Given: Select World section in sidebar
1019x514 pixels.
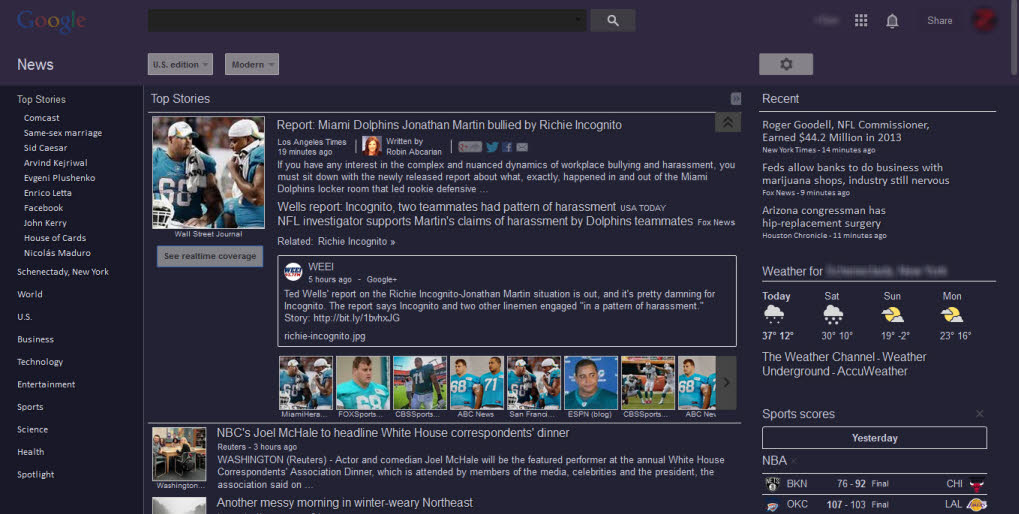Looking at the screenshot, I should [30, 294].
